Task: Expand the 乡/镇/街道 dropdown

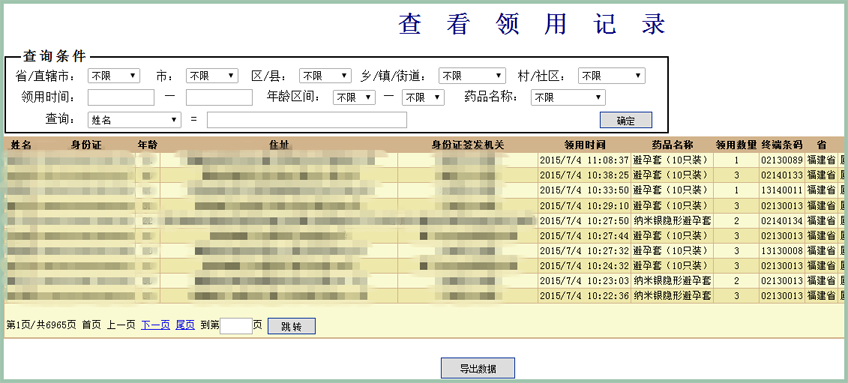Action: (x=472, y=76)
